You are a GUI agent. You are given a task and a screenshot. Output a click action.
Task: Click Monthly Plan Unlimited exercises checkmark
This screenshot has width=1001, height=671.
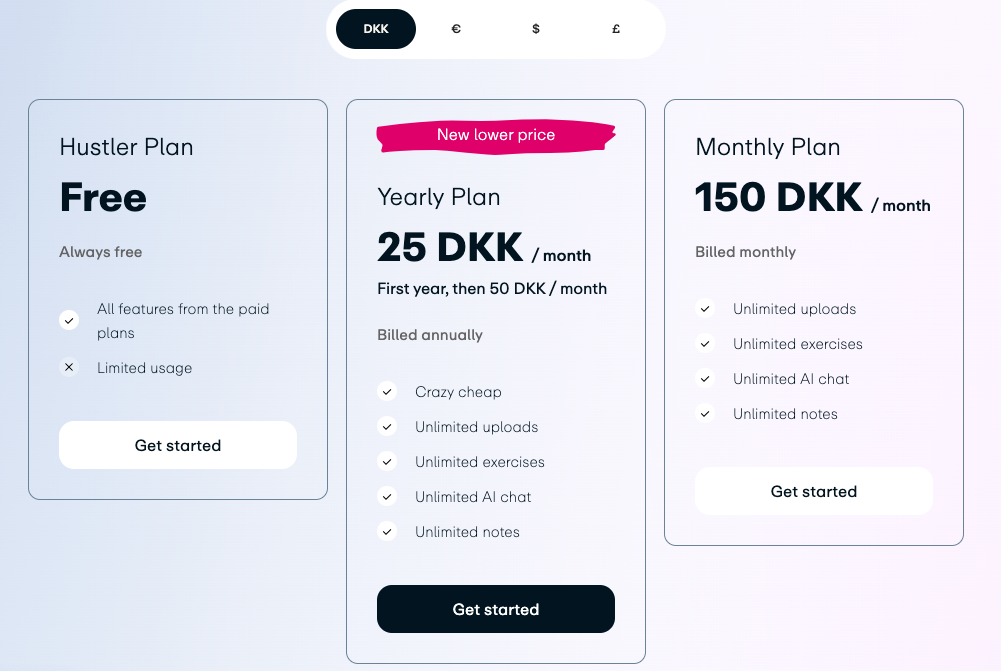point(705,344)
